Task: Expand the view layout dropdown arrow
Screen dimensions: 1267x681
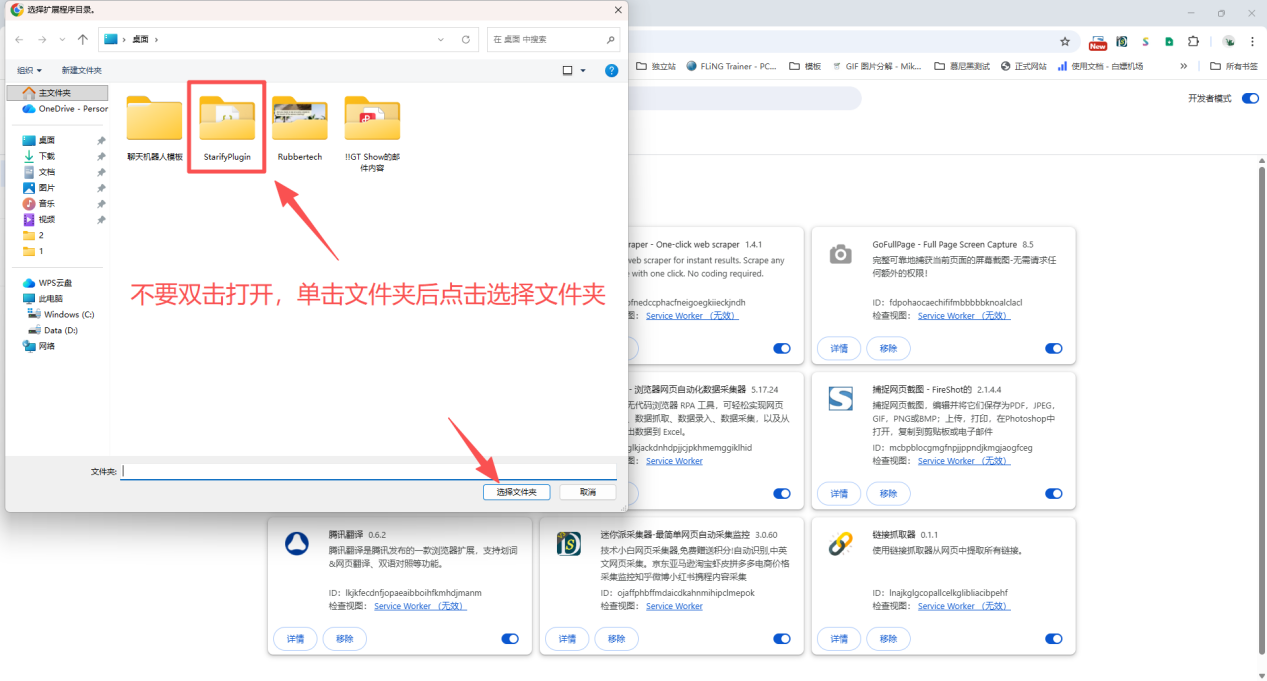Action: point(582,70)
